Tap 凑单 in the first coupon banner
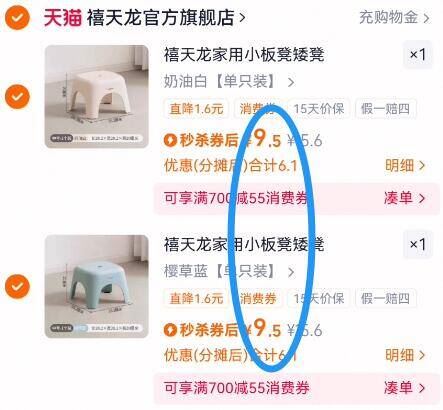The height and width of the screenshot is (410, 443). [405, 198]
